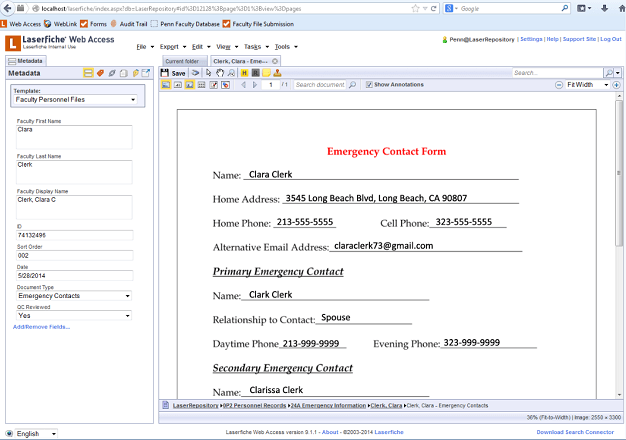Select the Redaction annotation tool
The image size is (626, 440).
point(256,73)
